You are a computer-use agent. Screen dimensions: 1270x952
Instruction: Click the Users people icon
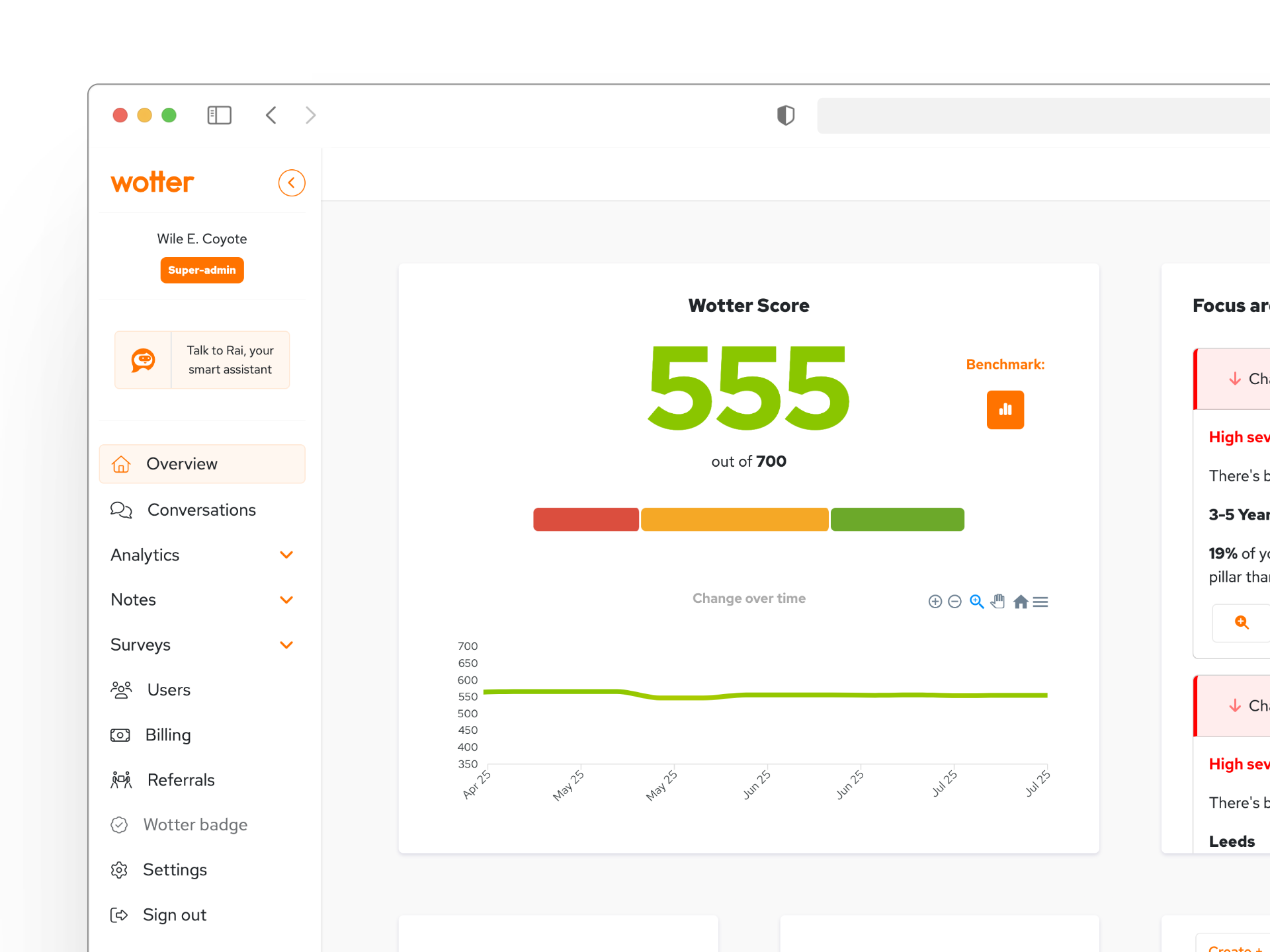tap(121, 690)
